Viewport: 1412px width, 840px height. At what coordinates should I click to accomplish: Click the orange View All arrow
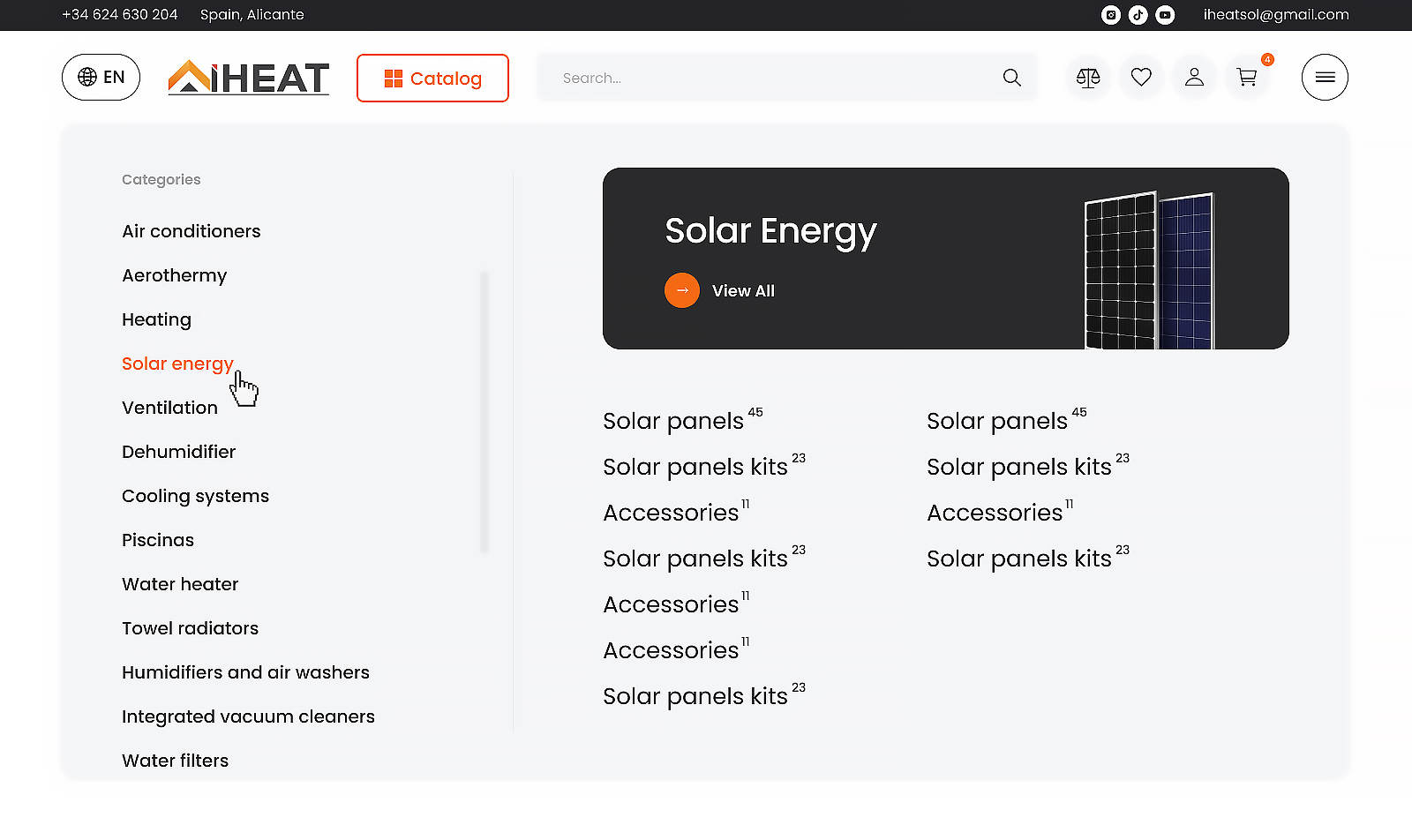[682, 290]
